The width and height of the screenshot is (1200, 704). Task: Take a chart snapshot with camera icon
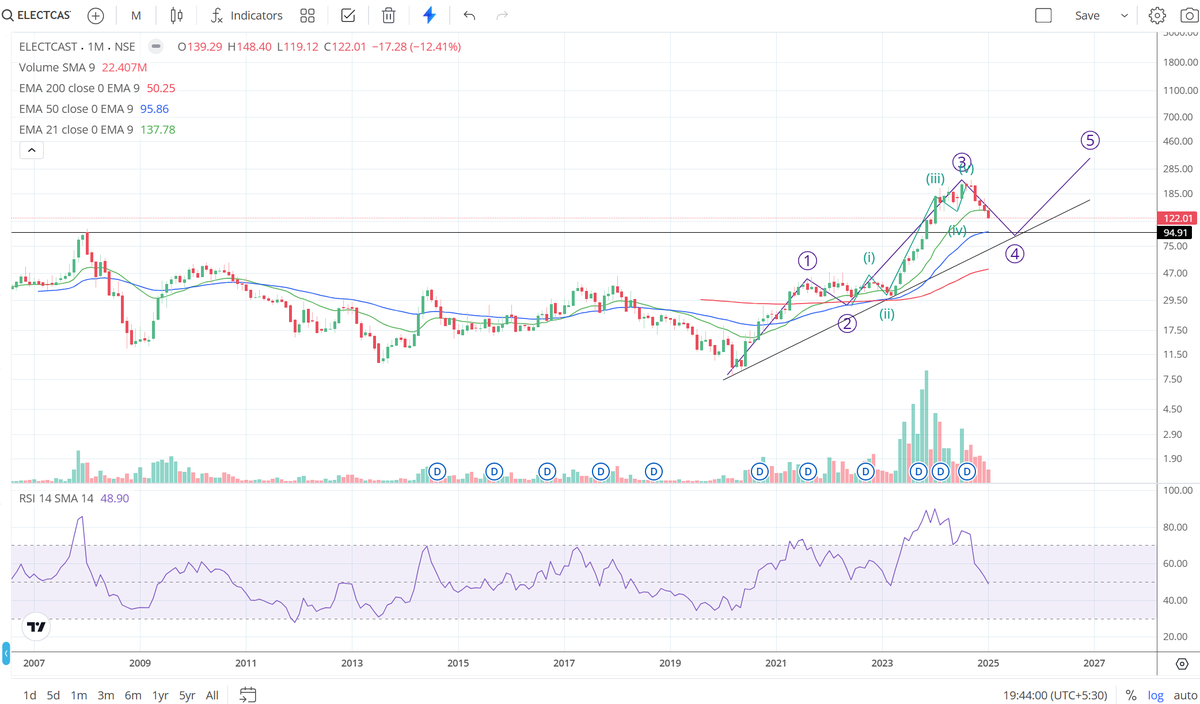(x=1189, y=15)
